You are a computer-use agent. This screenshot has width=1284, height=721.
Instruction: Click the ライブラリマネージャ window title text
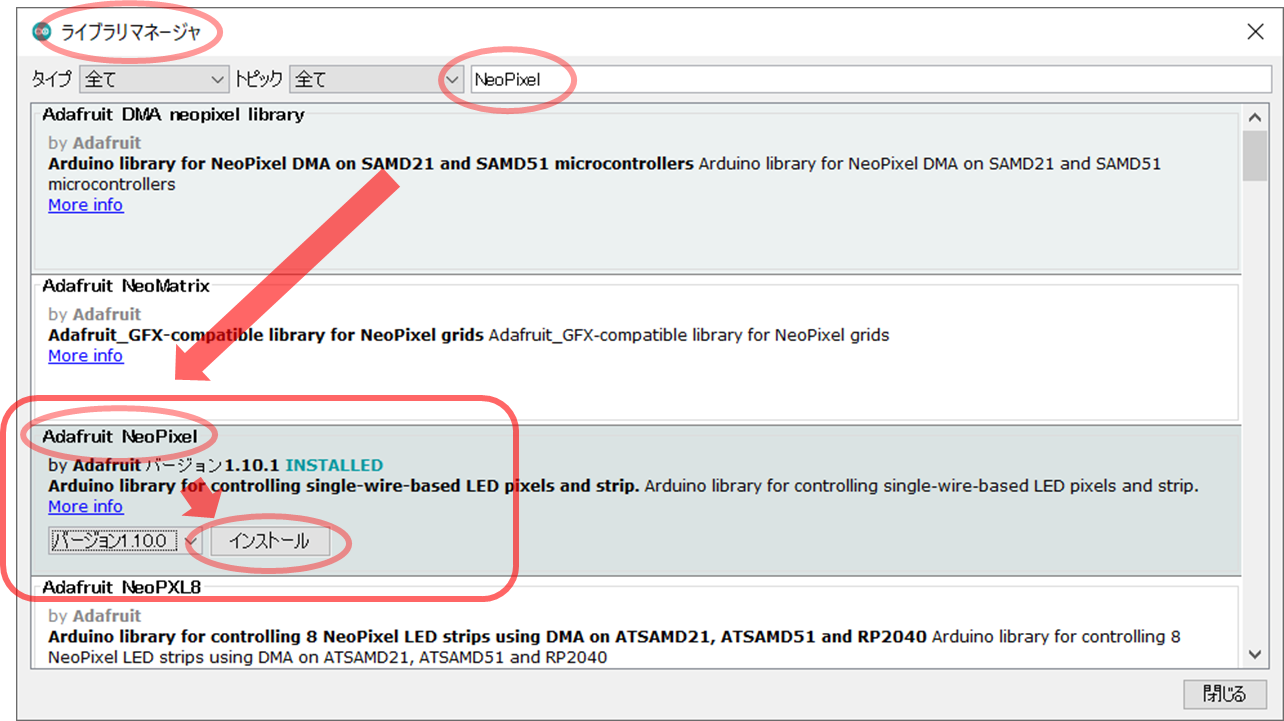point(131,32)
